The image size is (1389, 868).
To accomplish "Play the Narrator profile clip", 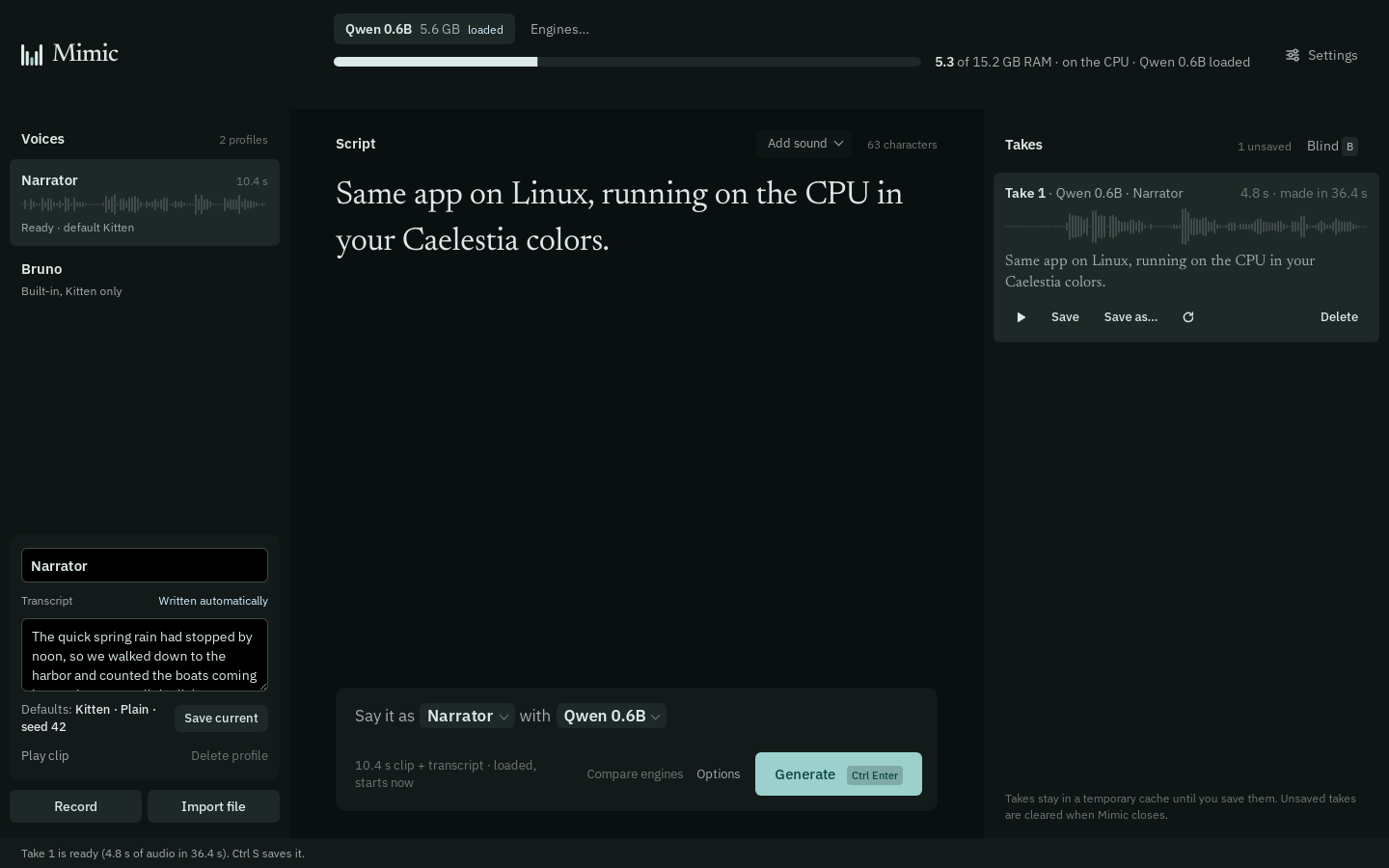I will 45,756.
